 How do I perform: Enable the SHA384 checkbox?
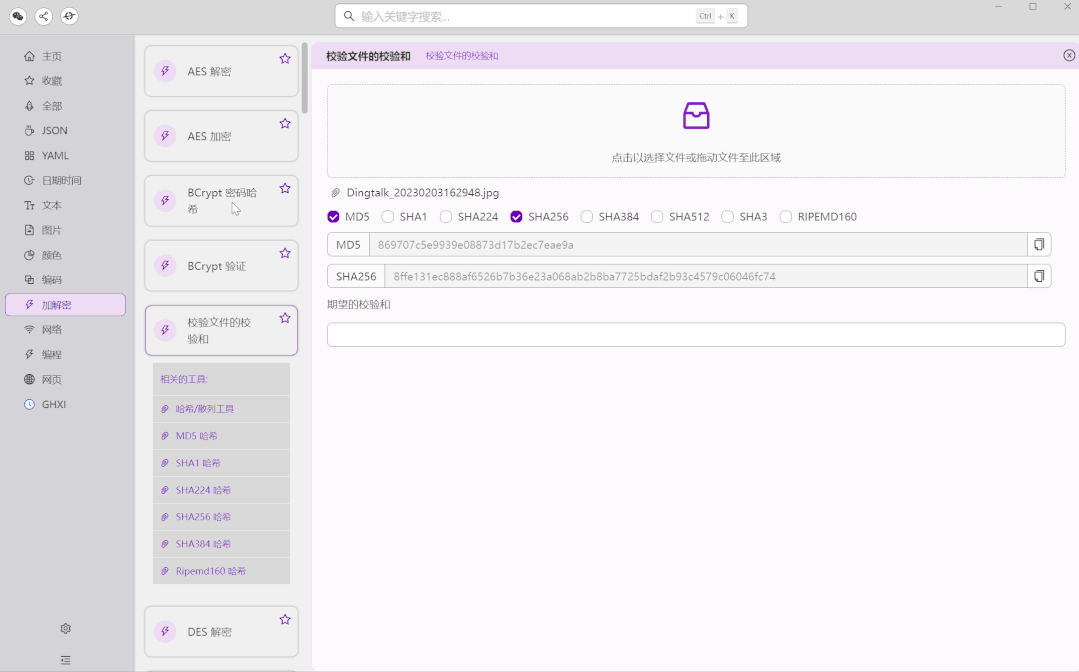click(586, 217)
